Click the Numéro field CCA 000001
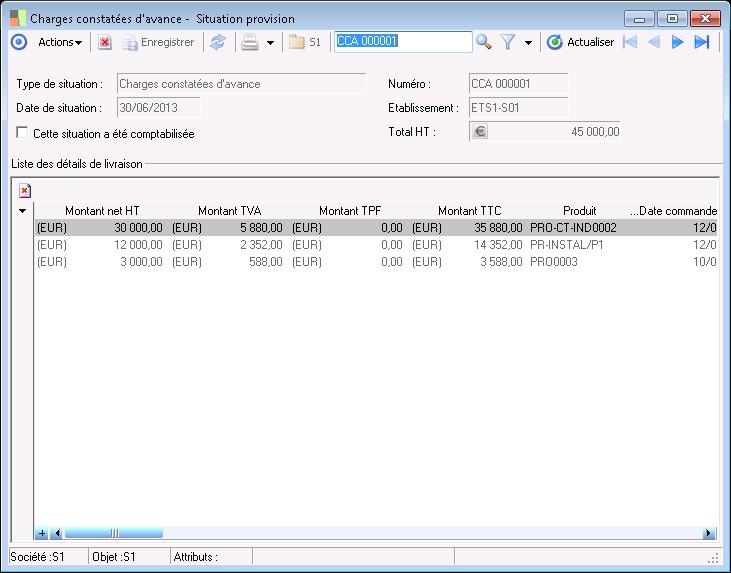The height and width of the screenshot is (573, 731). (518, 84)
